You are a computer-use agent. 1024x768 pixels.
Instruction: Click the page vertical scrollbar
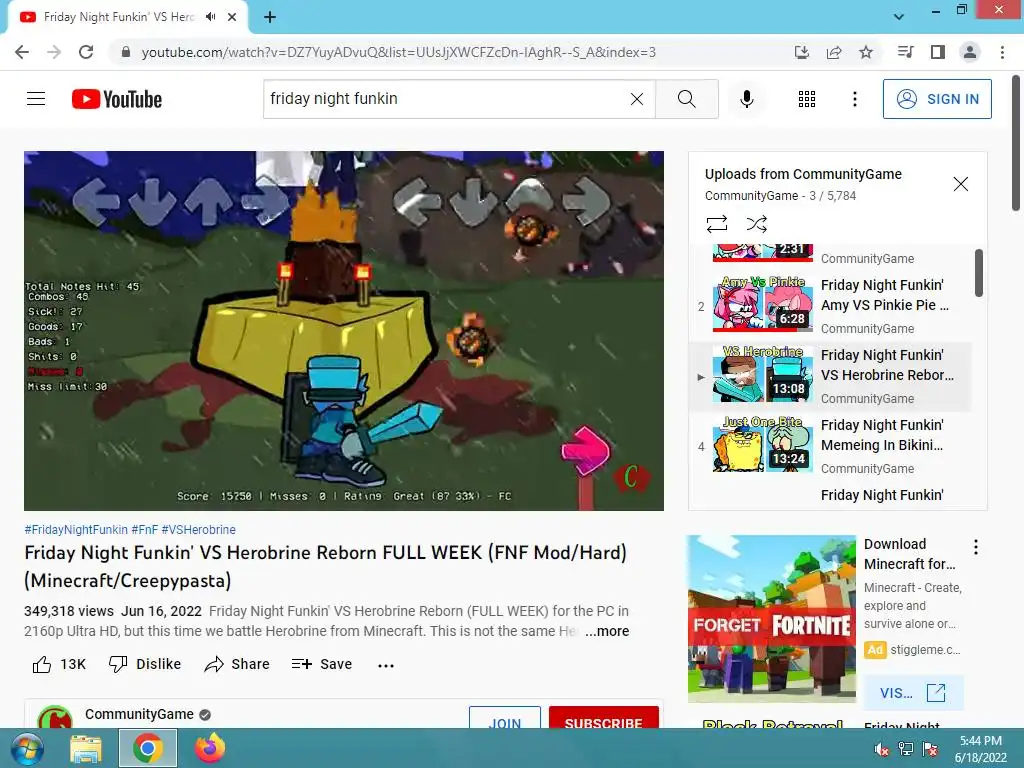pyautogui.click(x=1016, y=144)
